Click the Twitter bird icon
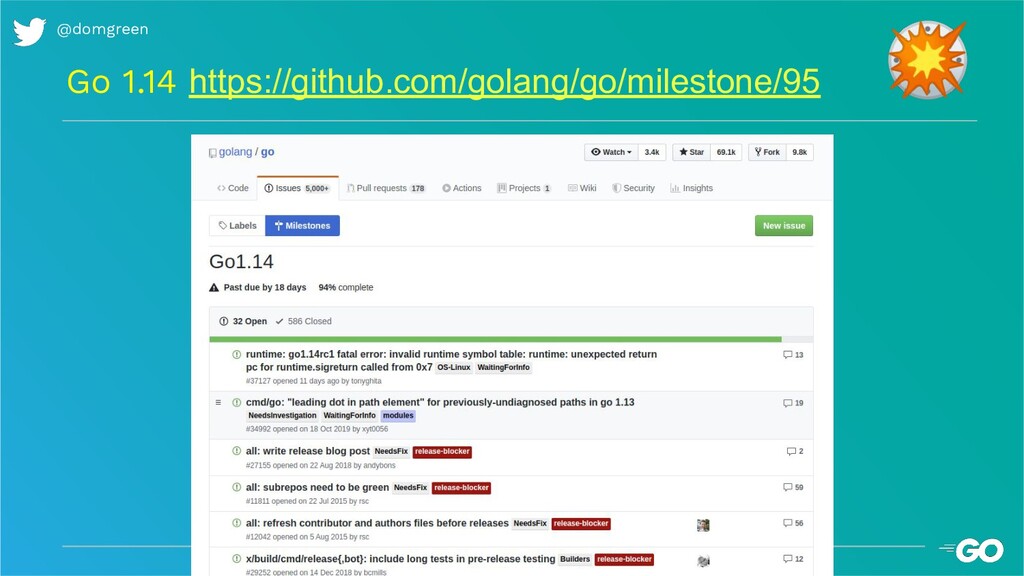 29,31
